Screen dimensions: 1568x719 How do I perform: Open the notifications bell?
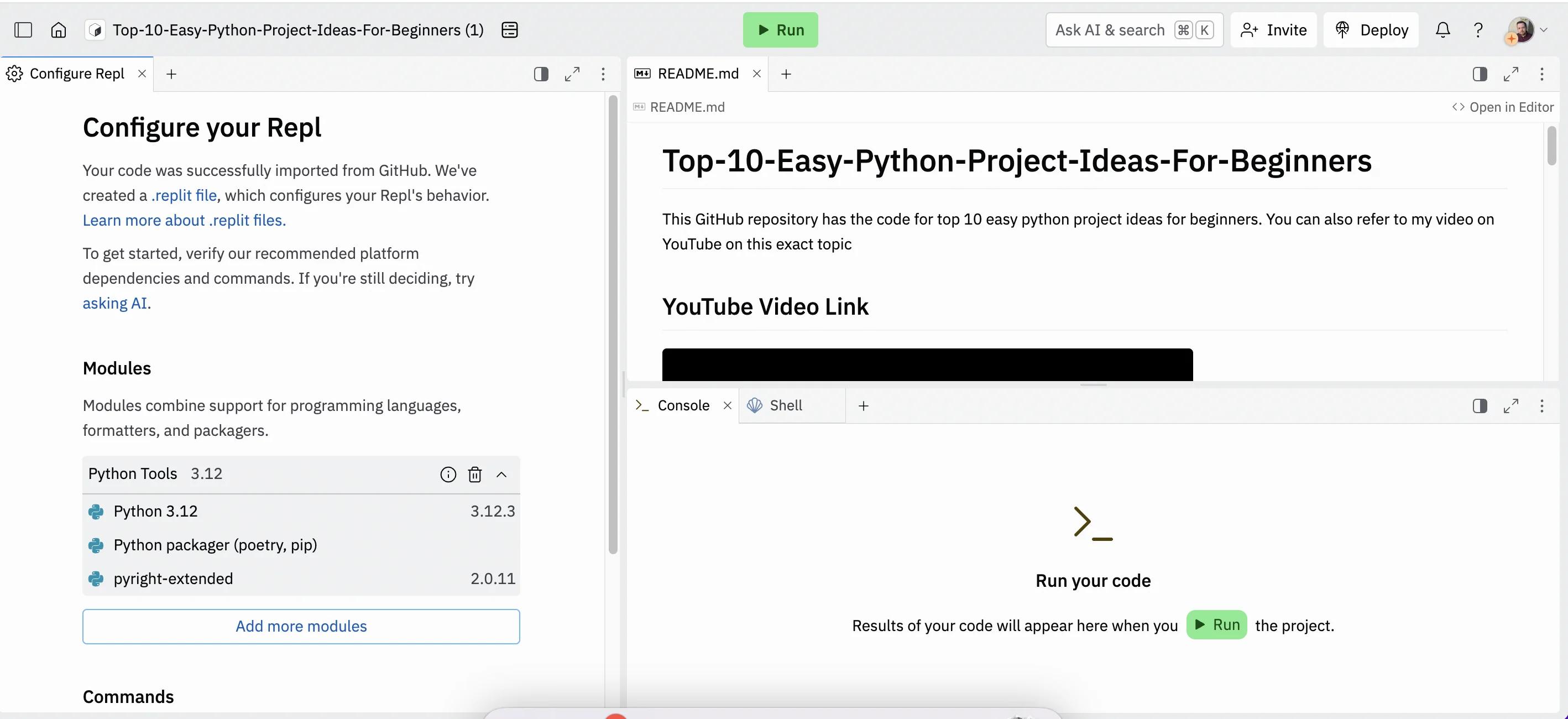(x=1442, y=30)
